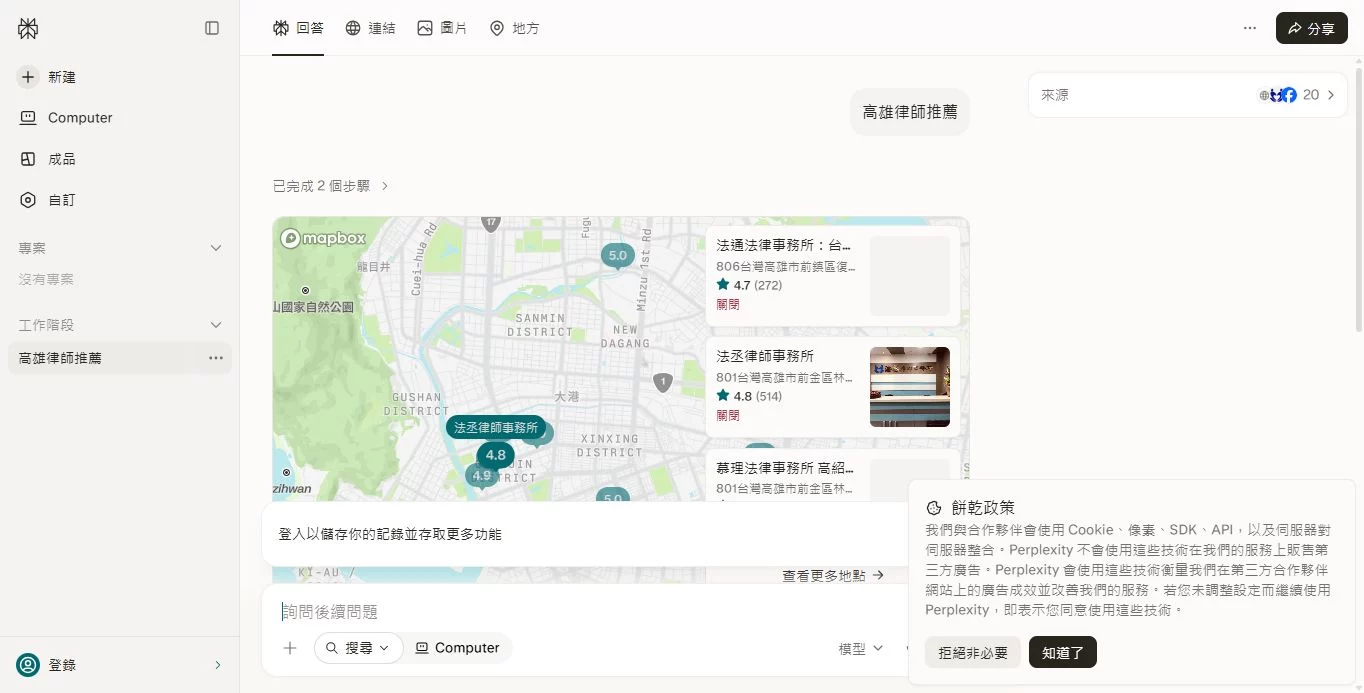Open 來源 sources panel with 20 sources
Screen dimensions: 1364x693
pos(1188,95)
